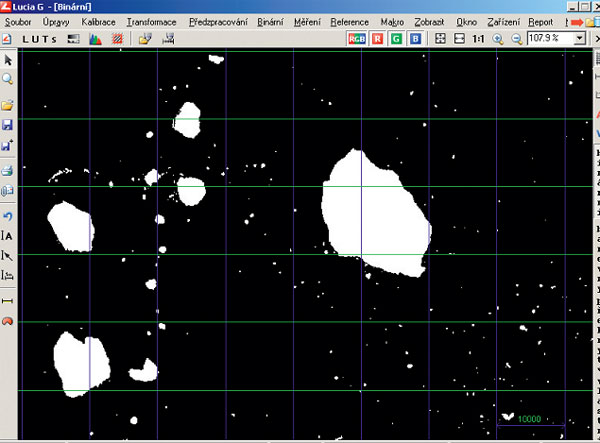Click the histogram icon beside LUTs
The width and height of the screenshot is (600, 443).
pos(96,38)
